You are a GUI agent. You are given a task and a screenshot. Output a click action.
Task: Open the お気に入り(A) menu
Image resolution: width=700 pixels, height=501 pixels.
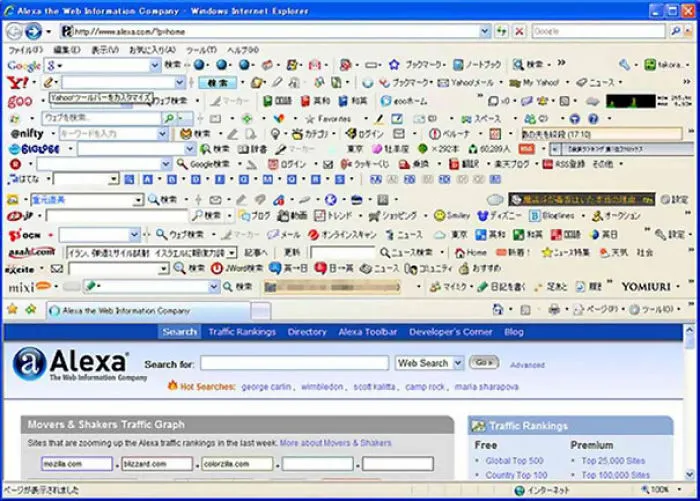[152, 50]
